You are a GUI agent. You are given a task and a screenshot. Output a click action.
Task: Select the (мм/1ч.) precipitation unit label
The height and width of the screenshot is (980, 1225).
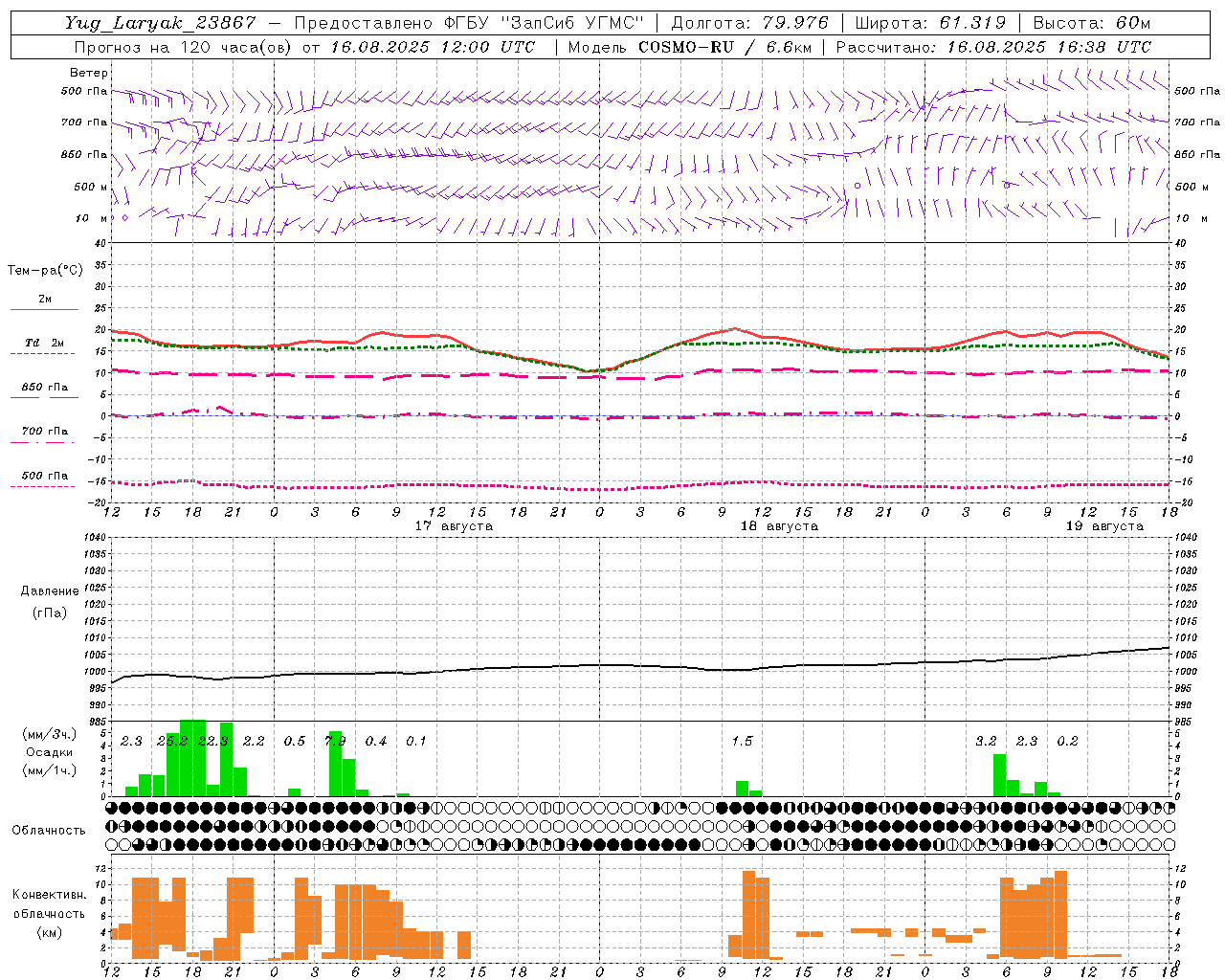coord(49,770)
